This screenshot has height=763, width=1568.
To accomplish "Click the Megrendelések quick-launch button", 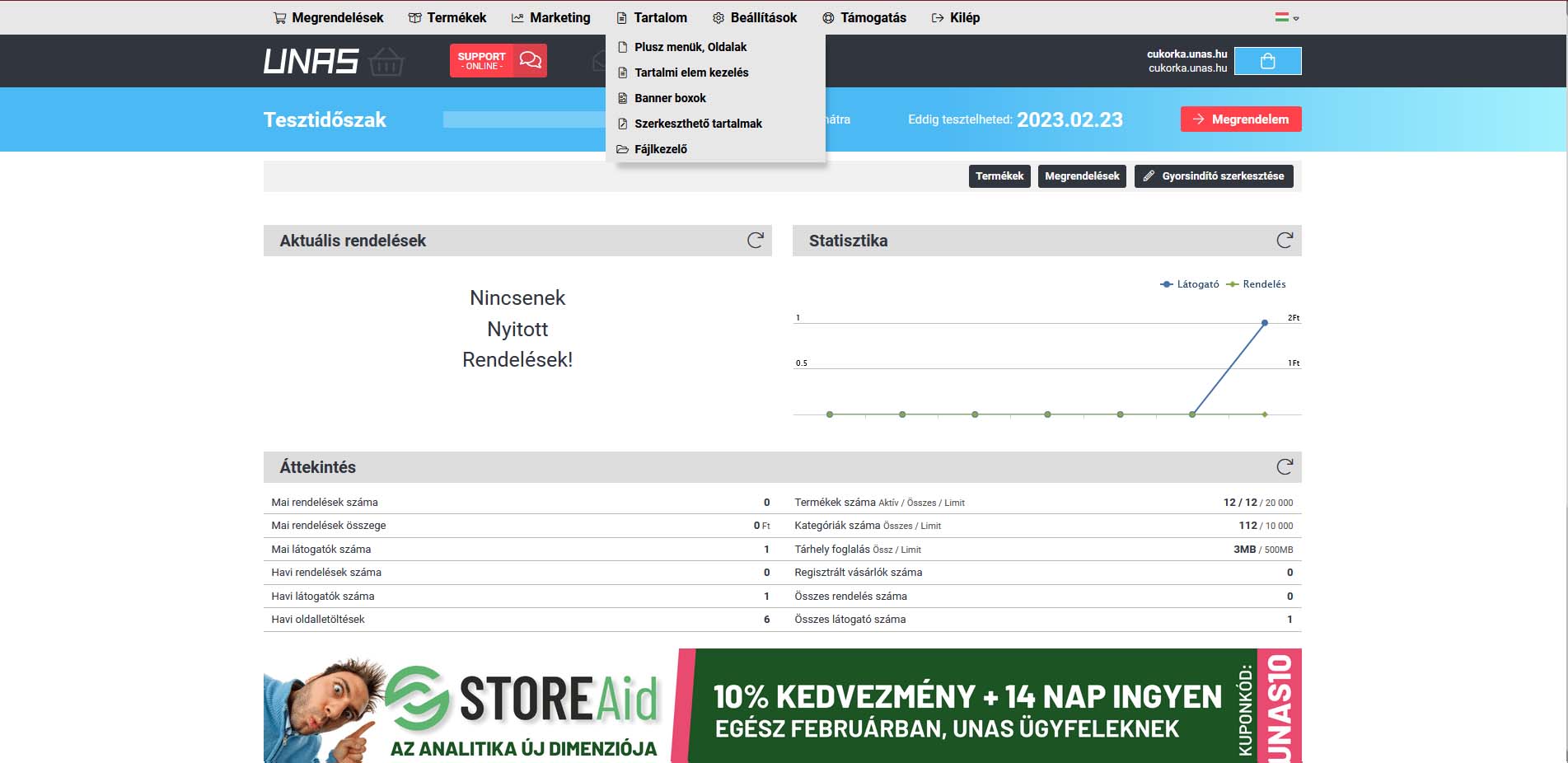I will pyautogui.click(x=1081, y=176).
